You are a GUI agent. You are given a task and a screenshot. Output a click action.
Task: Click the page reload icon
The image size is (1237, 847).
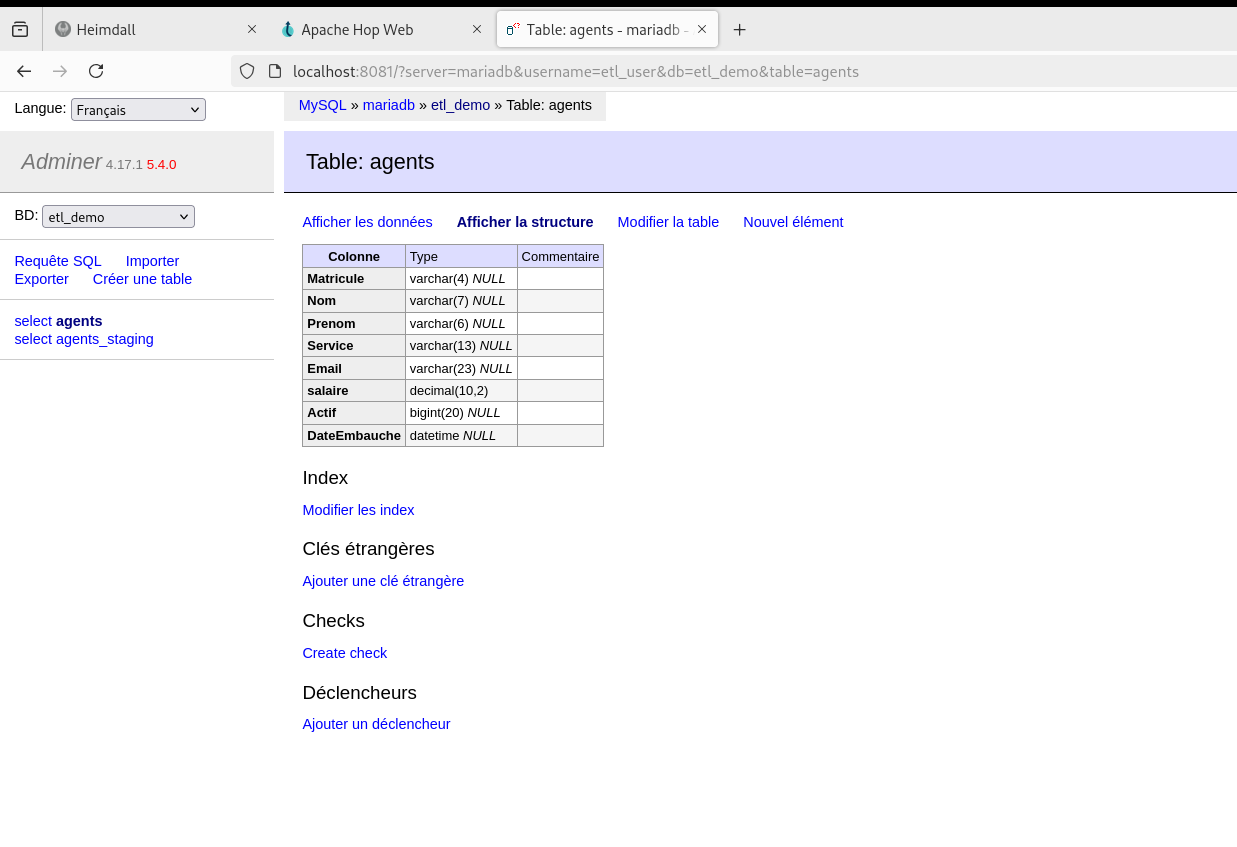[96, 71]
